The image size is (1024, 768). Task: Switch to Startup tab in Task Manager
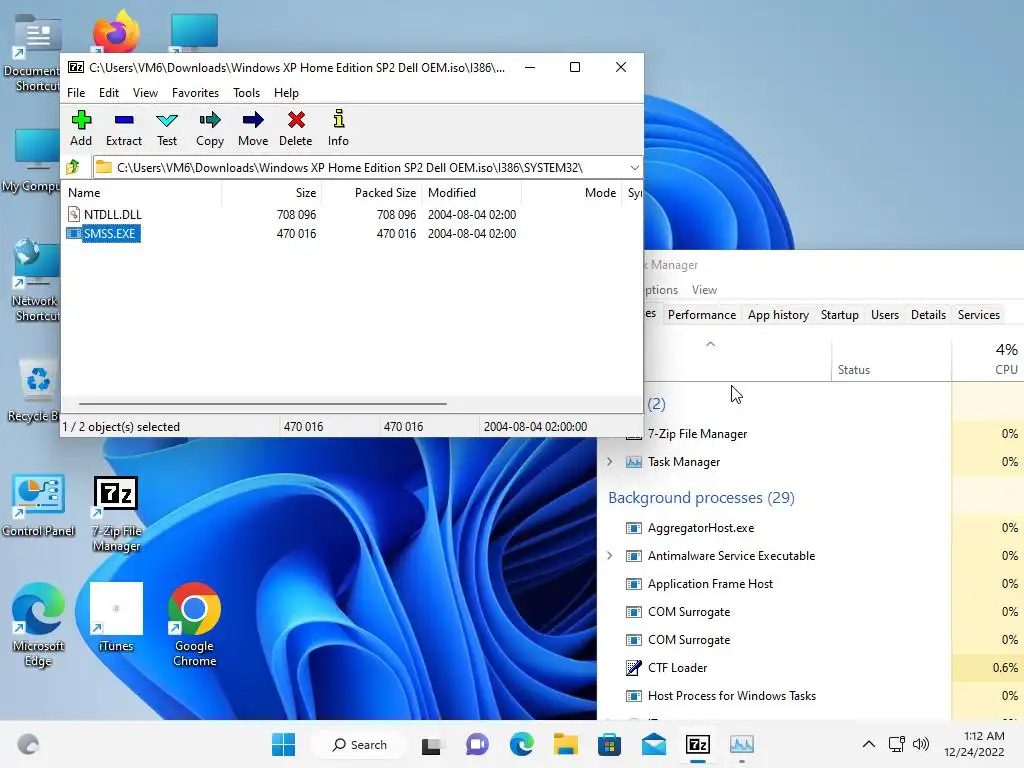click(839, 315)
